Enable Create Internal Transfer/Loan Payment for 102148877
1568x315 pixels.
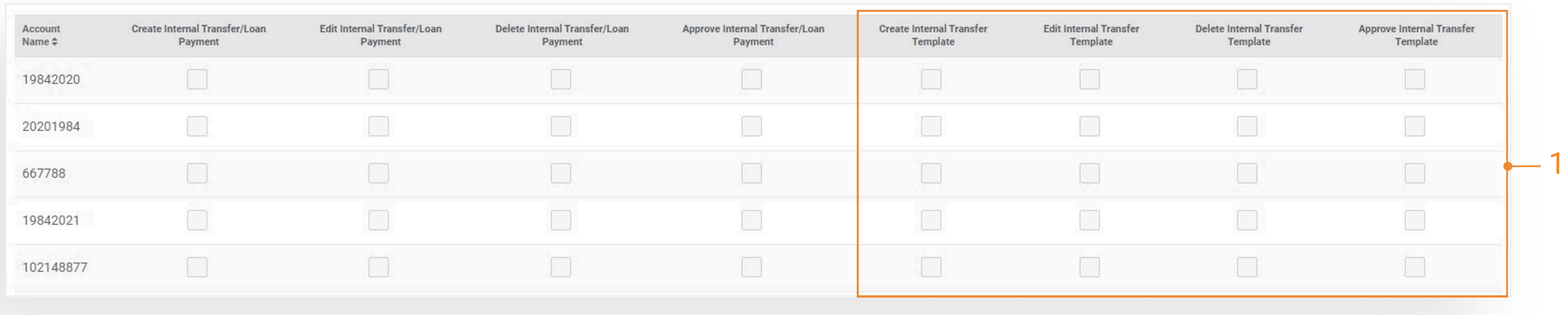[x=197, y=267]
